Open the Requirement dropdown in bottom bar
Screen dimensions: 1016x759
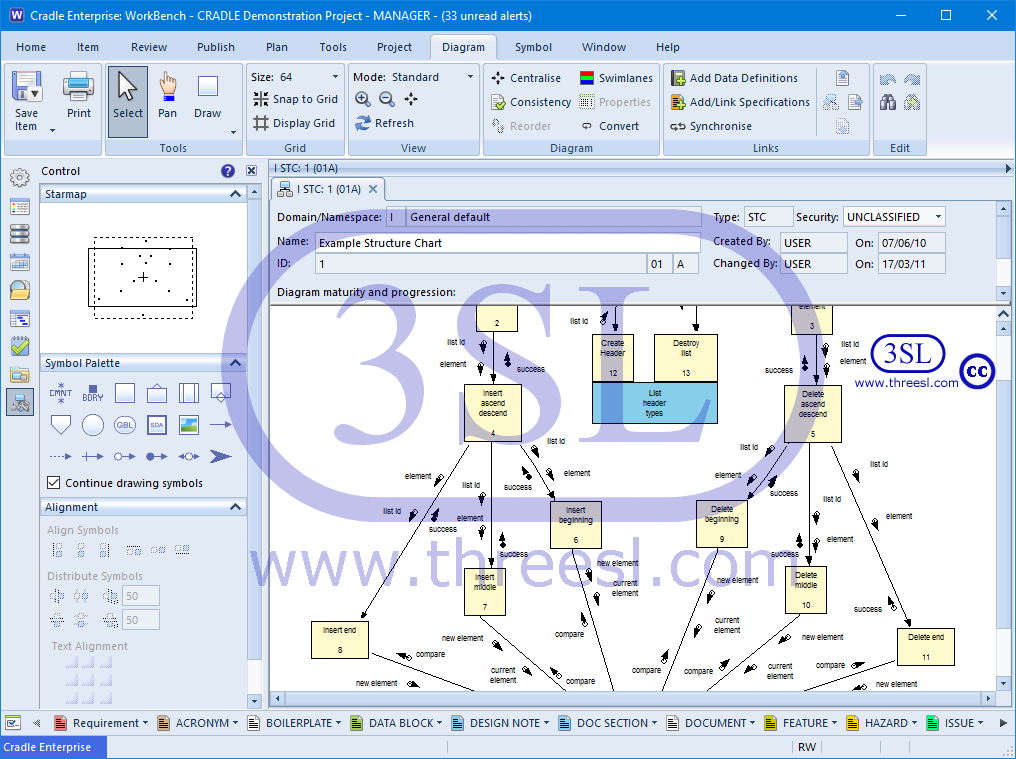click(144, 723)
